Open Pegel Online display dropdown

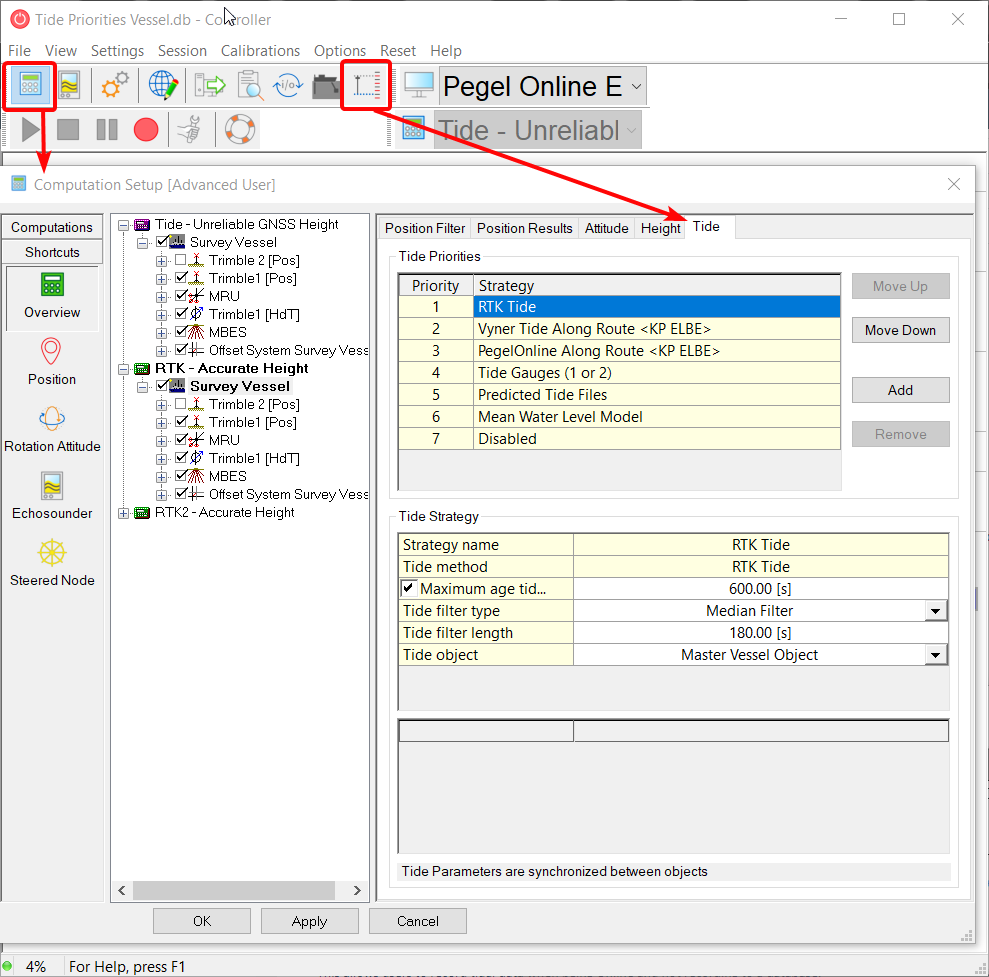click(636, 87)
